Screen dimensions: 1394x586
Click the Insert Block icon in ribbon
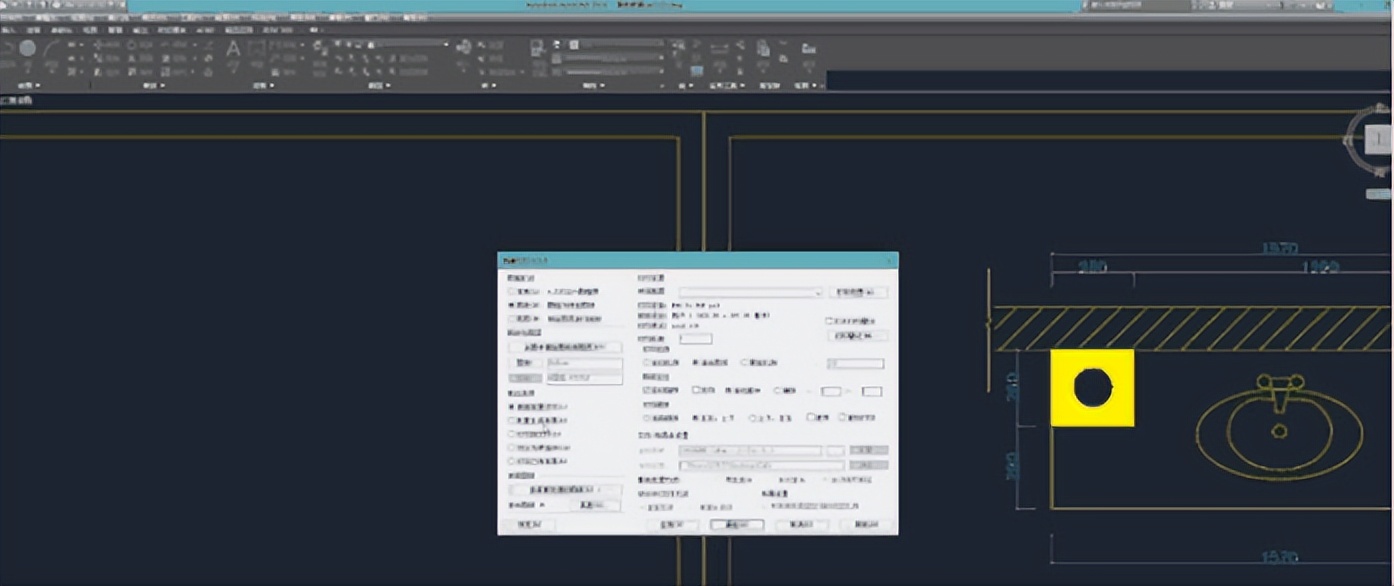tap(463, 47)
